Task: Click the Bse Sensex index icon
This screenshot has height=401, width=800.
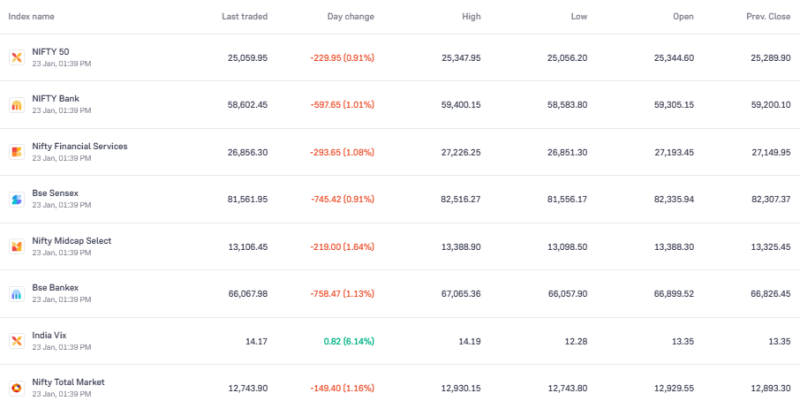Action: 16,200
